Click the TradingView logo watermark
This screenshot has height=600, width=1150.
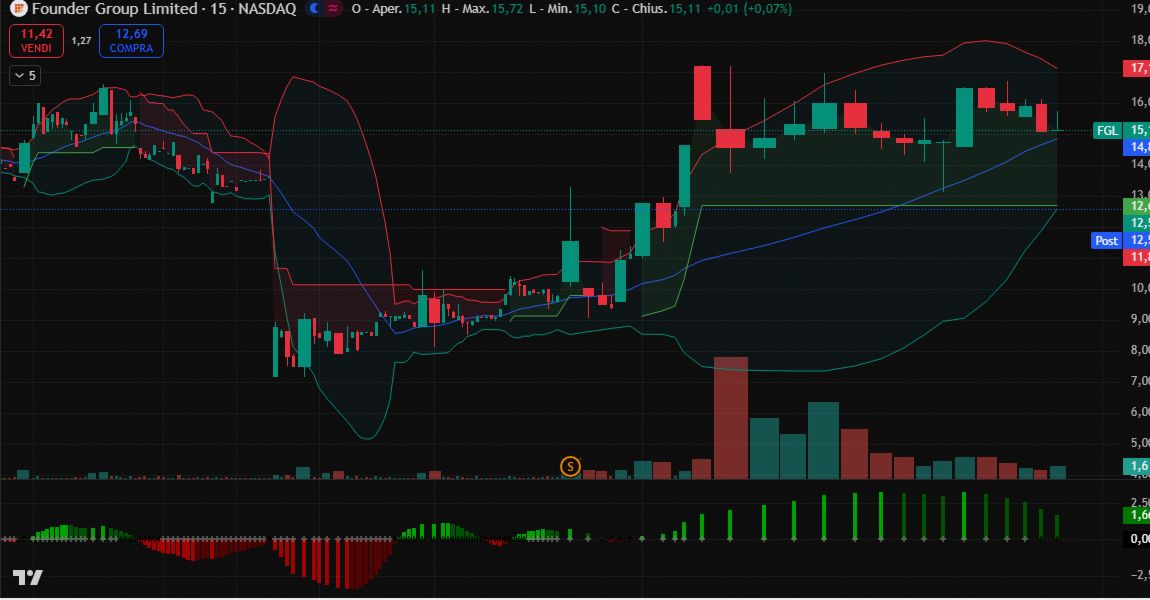29,577
